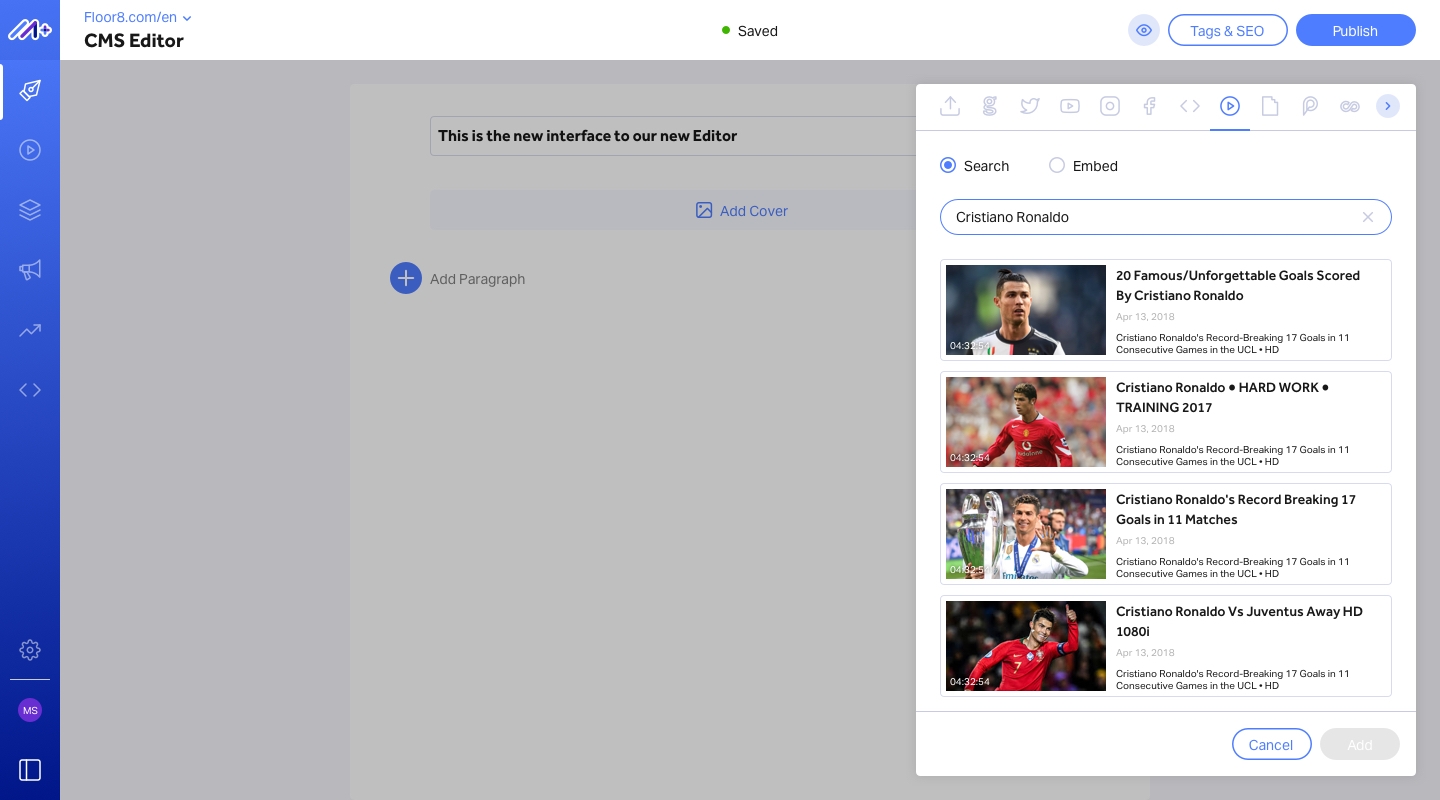Select the upload tab icon in media panel

[x=950, y=106]
